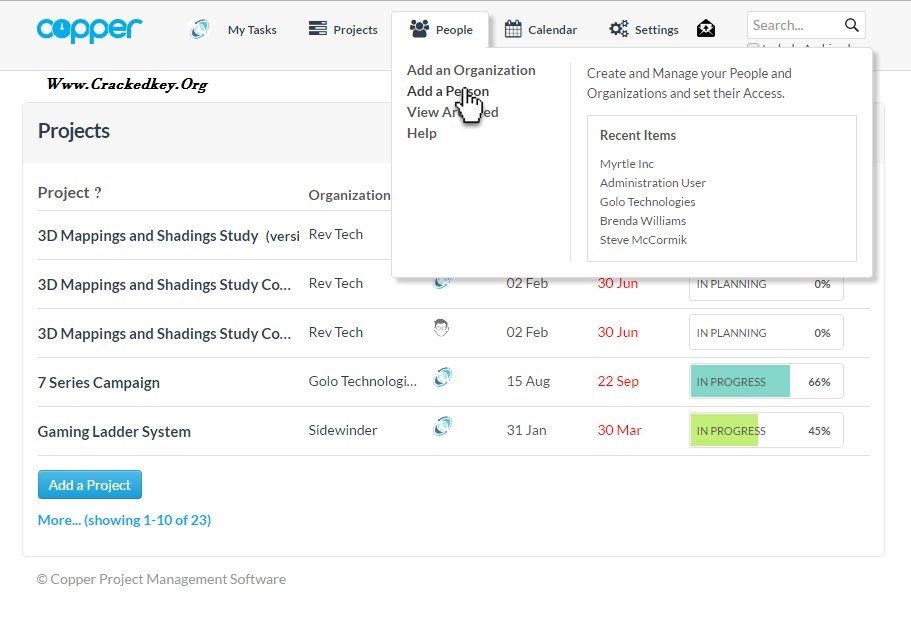The height and width of the screenshot is (625, 911).
Task: Open recent item Myrtle Inc
Action: pos(626,164)
